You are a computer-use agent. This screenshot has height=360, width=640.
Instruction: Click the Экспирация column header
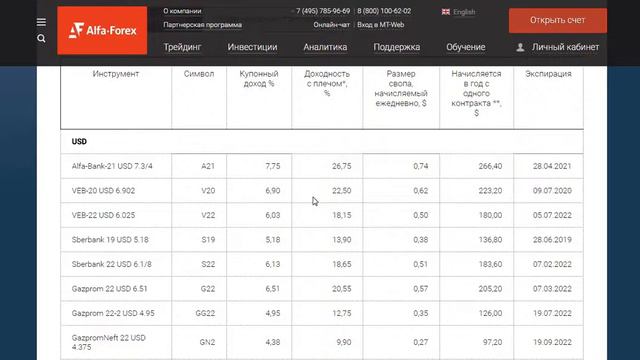548,74
